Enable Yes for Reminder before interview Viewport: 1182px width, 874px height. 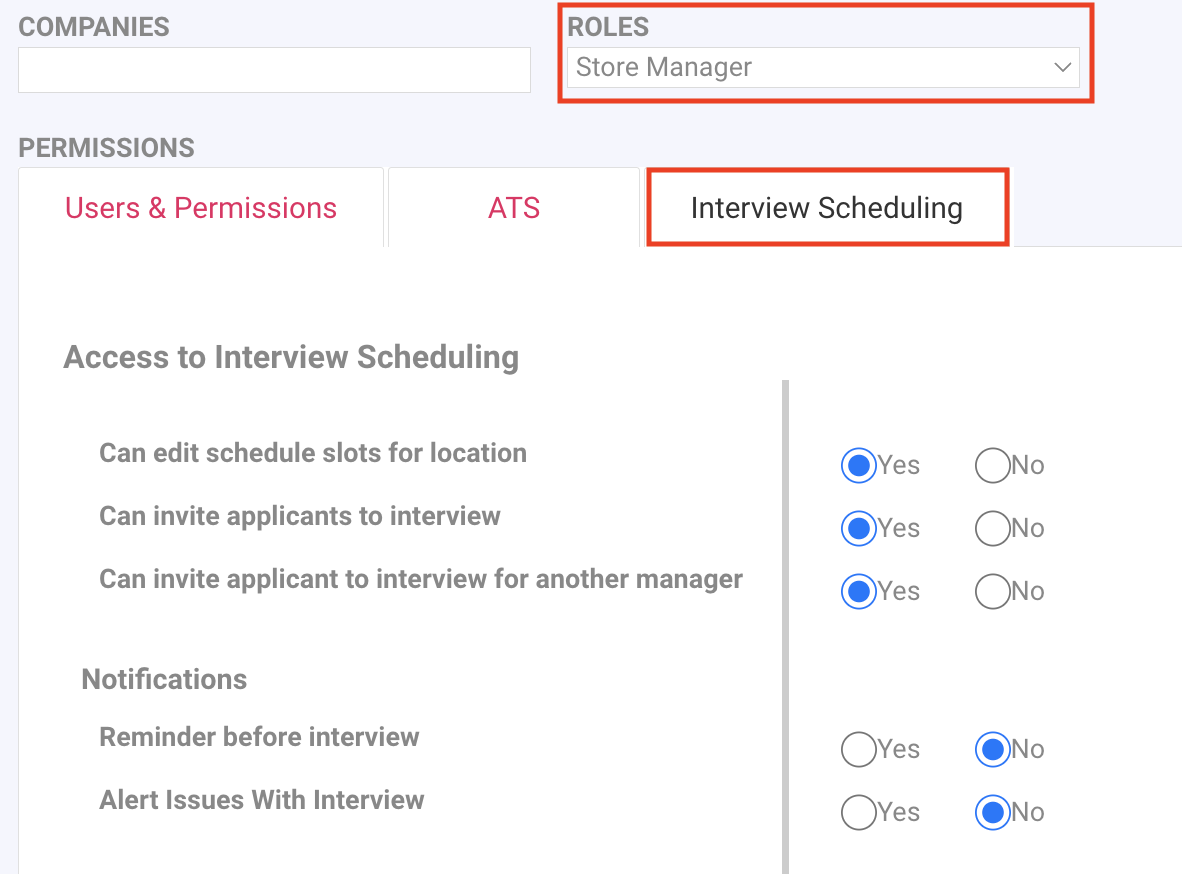[x=858, y=749]
